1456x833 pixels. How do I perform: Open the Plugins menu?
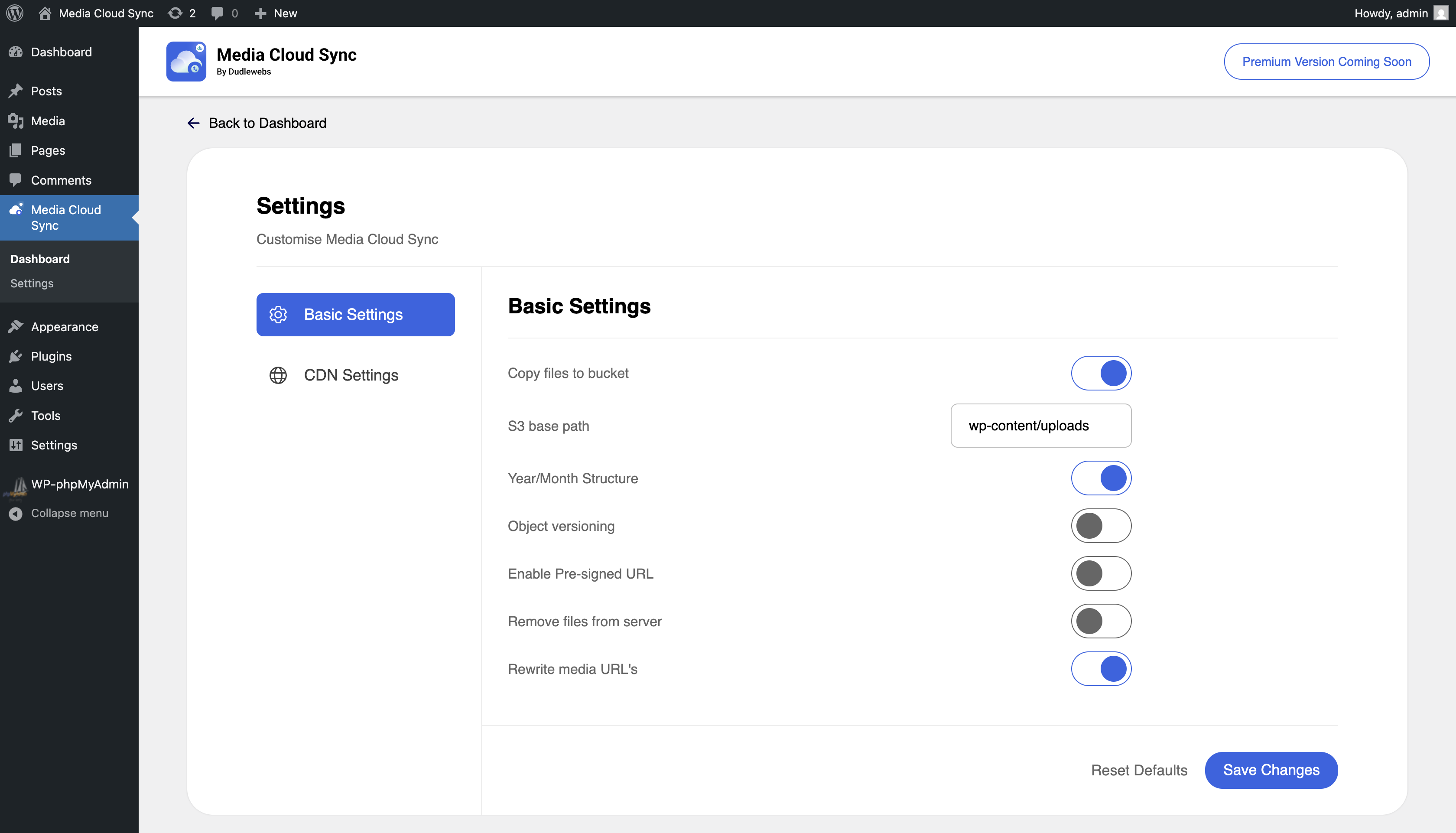point(69,356)
